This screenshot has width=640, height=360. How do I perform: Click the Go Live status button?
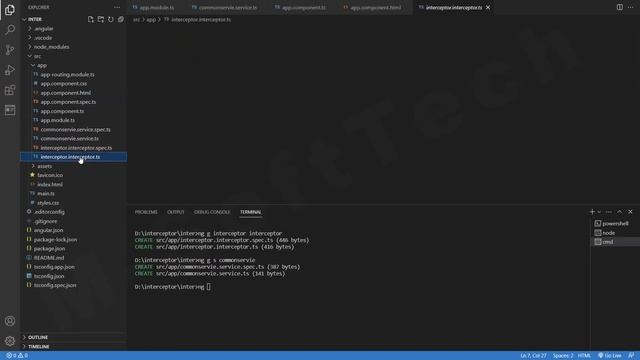pyautogui.click(x=610, y=356)
